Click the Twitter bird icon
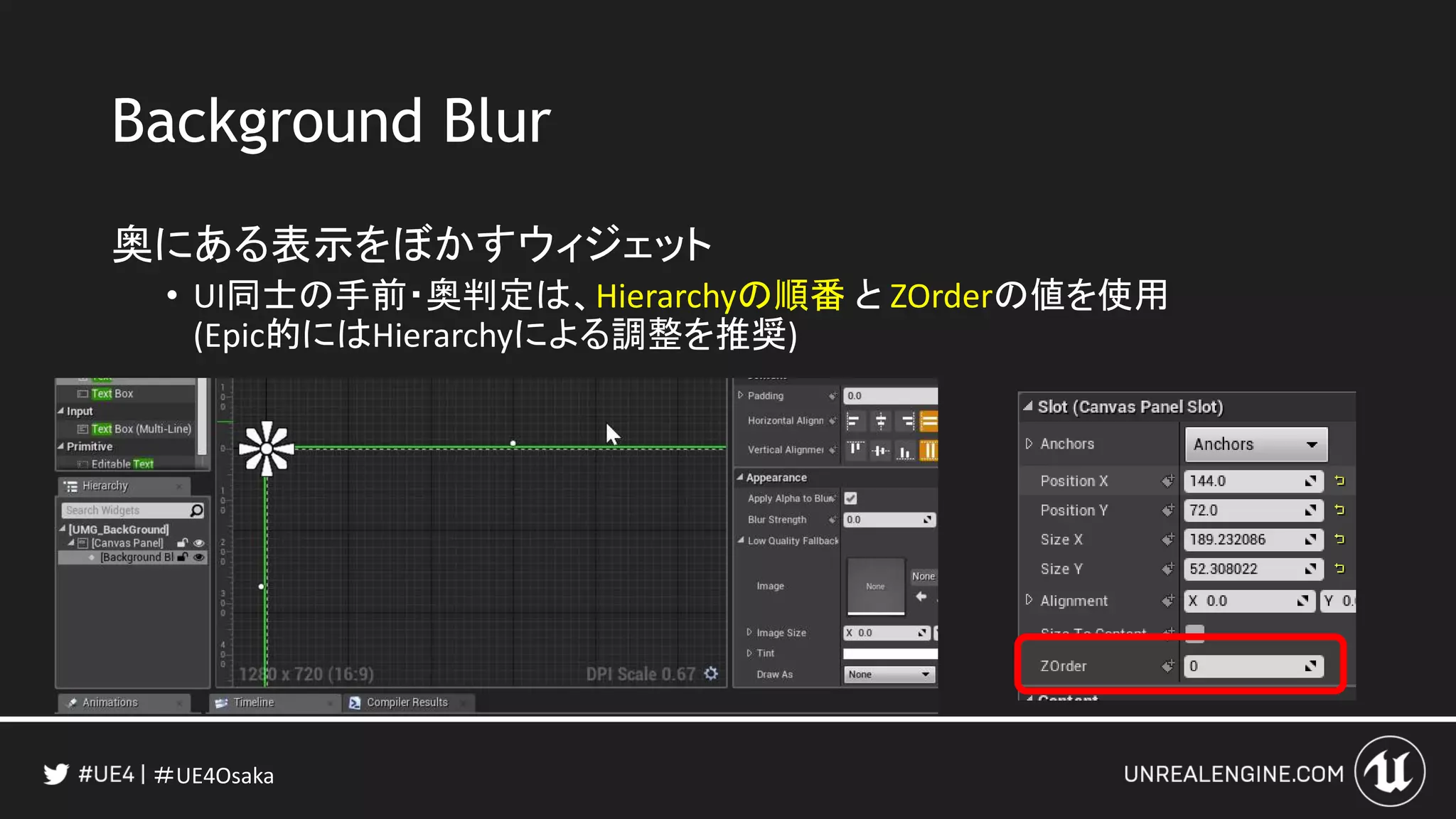The width and height of the screenshot is (1456, 819). (56, 774)
